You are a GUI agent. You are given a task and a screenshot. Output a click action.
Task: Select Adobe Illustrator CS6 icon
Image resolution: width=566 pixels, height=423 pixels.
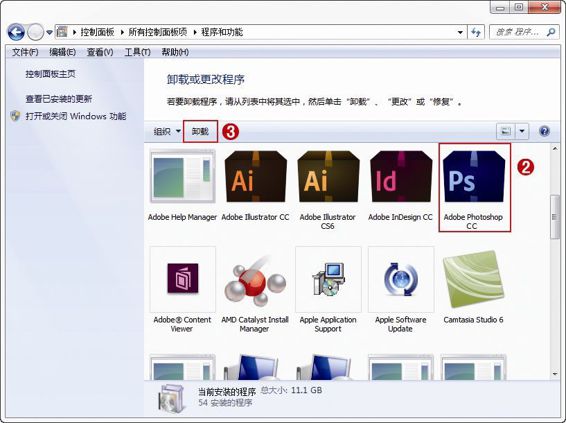328,177
